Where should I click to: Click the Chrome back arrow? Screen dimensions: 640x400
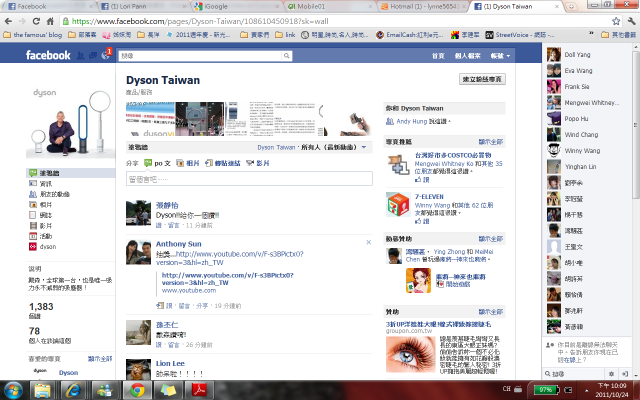click(9, 21)
